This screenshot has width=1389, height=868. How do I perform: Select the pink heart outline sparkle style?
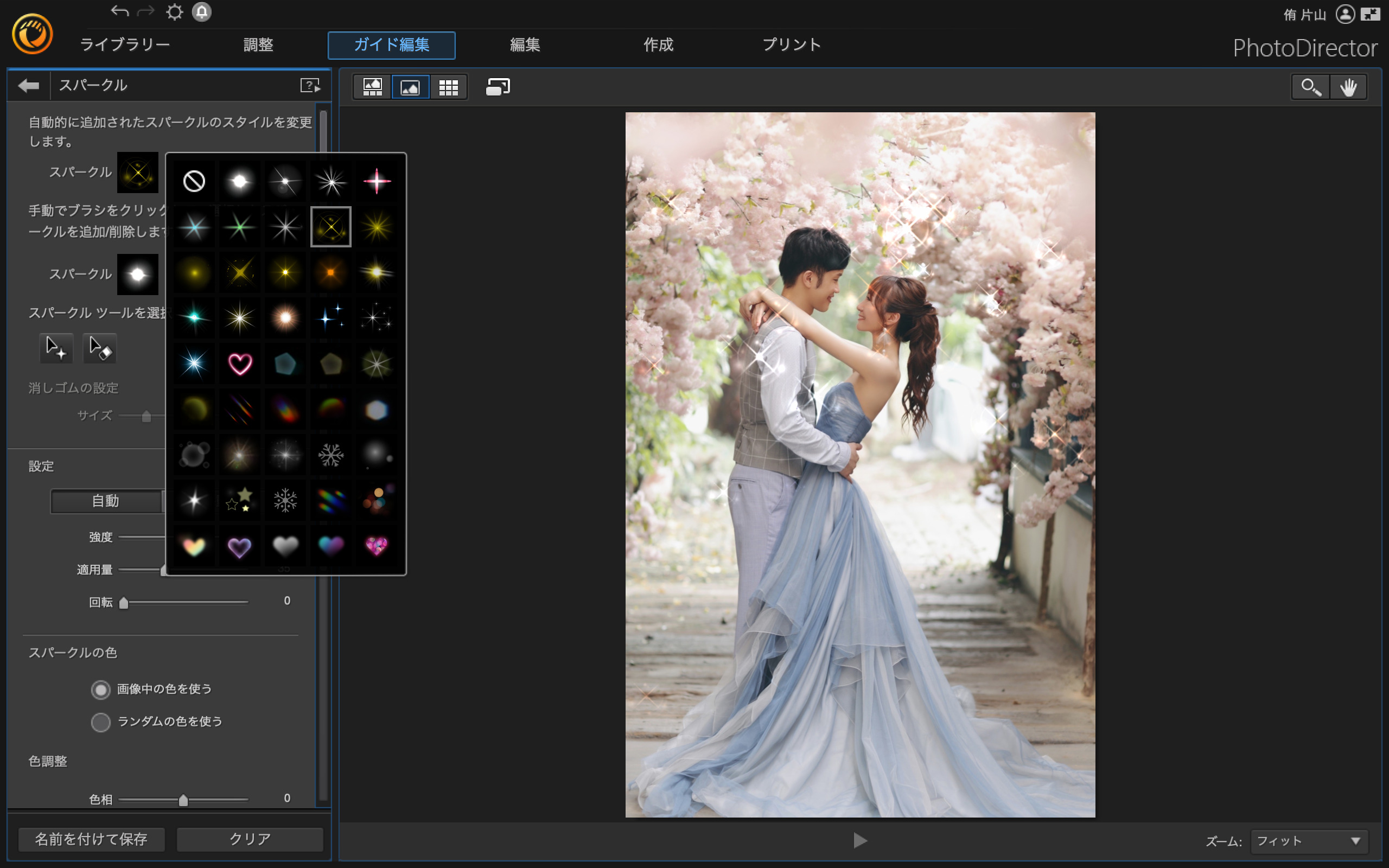click(240, 363)
